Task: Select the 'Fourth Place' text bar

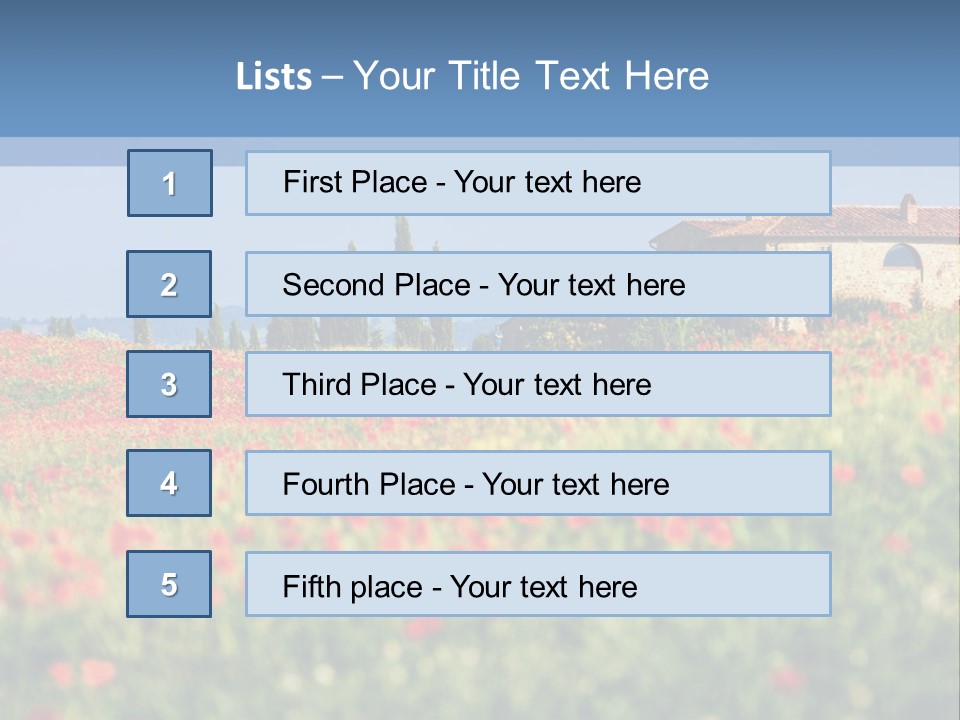Action: tap(538, 483)
